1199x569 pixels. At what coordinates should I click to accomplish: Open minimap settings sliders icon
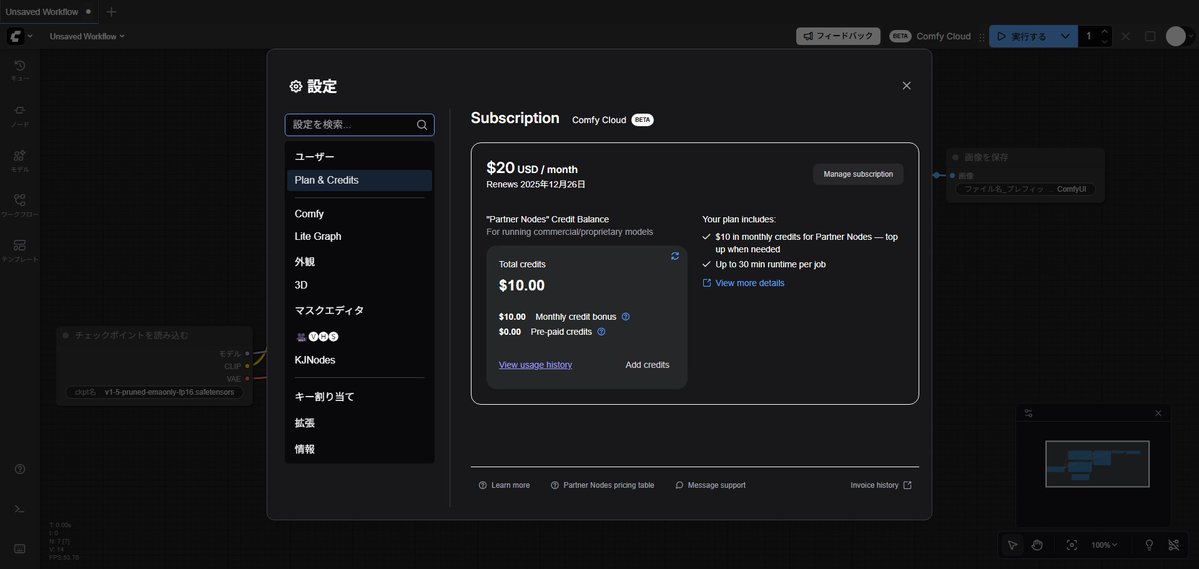click(x=1028, y=413)
